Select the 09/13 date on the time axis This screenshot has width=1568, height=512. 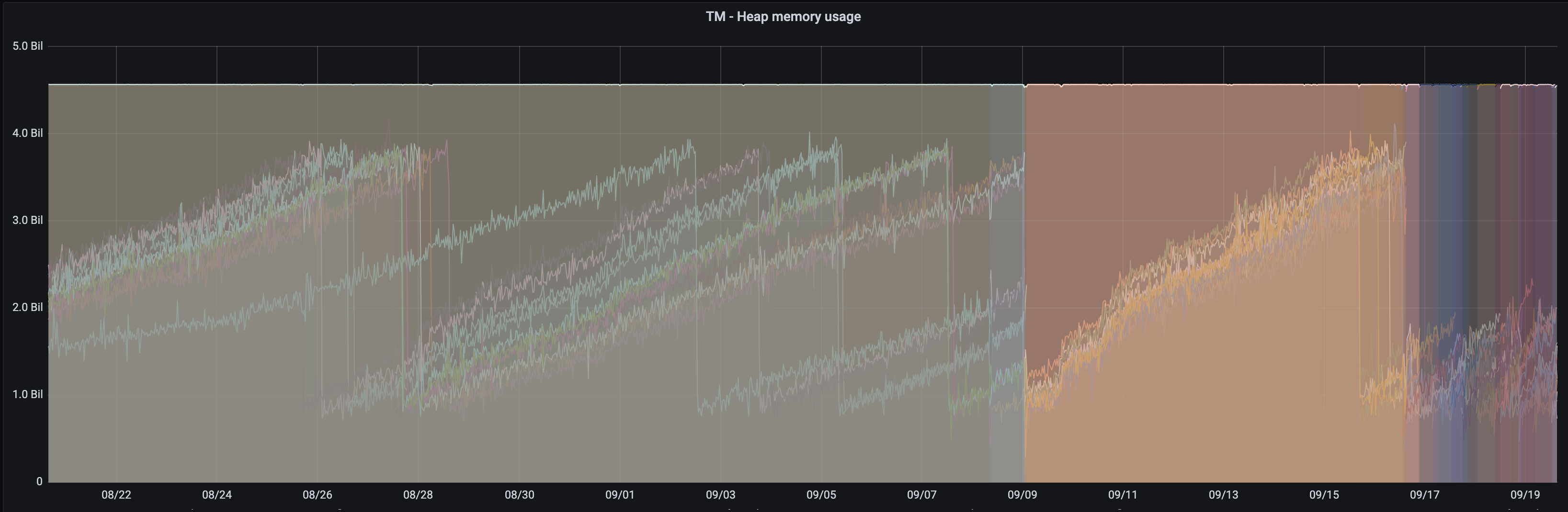pyautogui.click(x=1224, y=494)
